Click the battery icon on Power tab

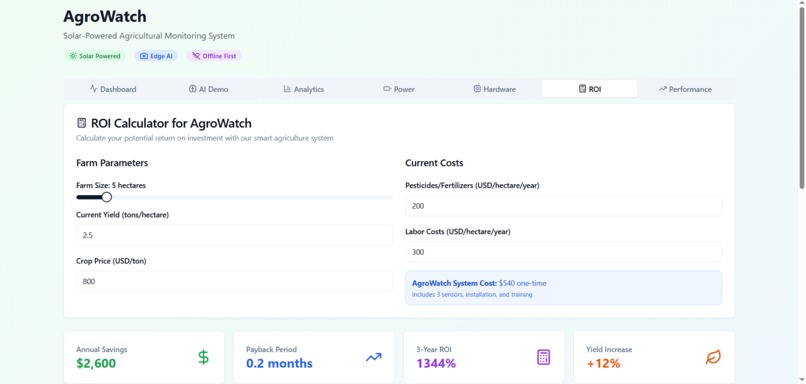point(387,88)
